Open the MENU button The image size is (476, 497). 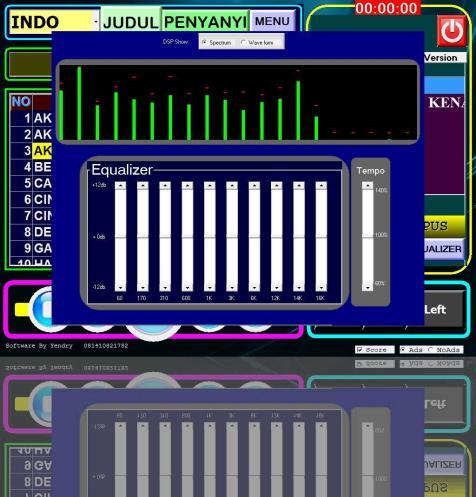click(x=272, y=21)
